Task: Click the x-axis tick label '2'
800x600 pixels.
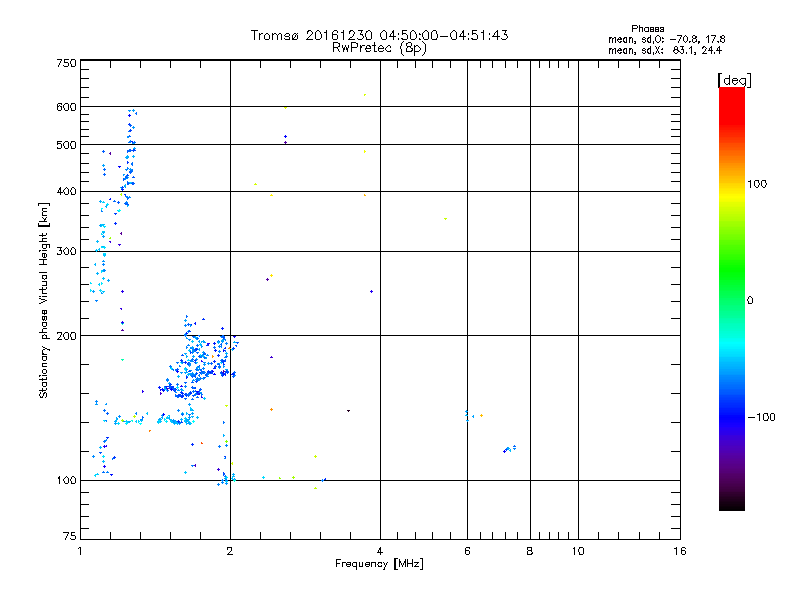Action: click(x=230, y=551)
